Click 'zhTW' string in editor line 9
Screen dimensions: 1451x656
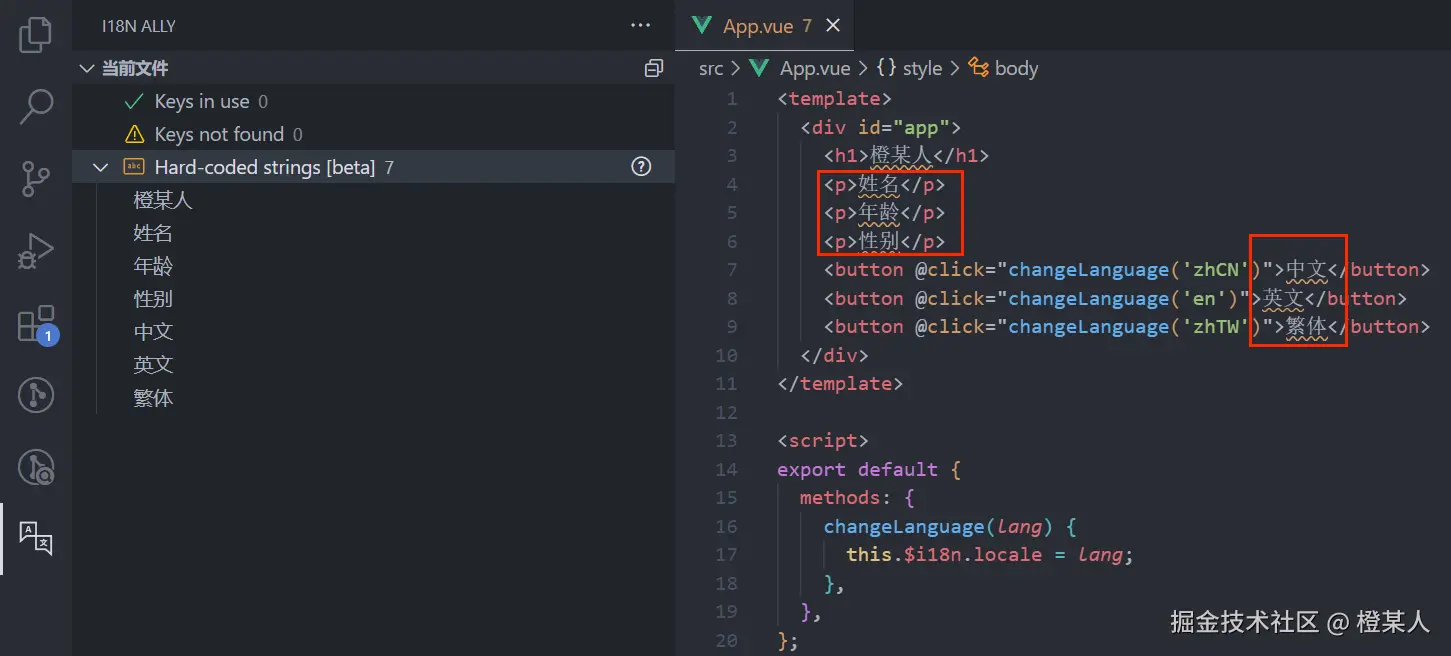1217,327
